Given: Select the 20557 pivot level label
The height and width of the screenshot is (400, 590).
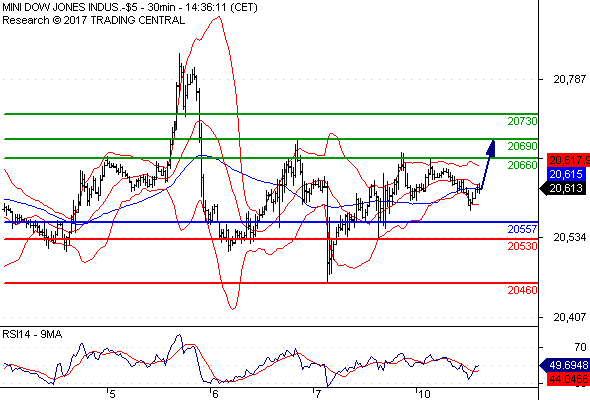Looking at the screenshot, I should pyautogui.click(x=522, y=229).
